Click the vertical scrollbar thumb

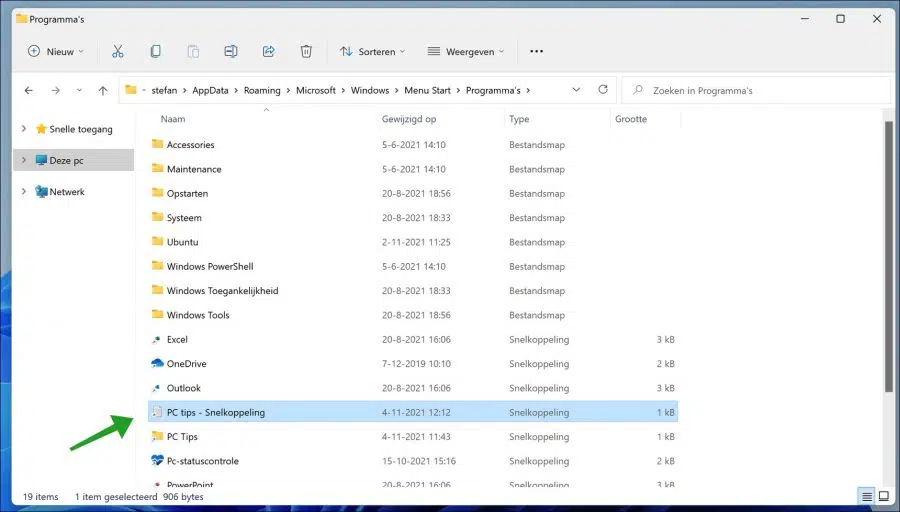pos(889,257)
